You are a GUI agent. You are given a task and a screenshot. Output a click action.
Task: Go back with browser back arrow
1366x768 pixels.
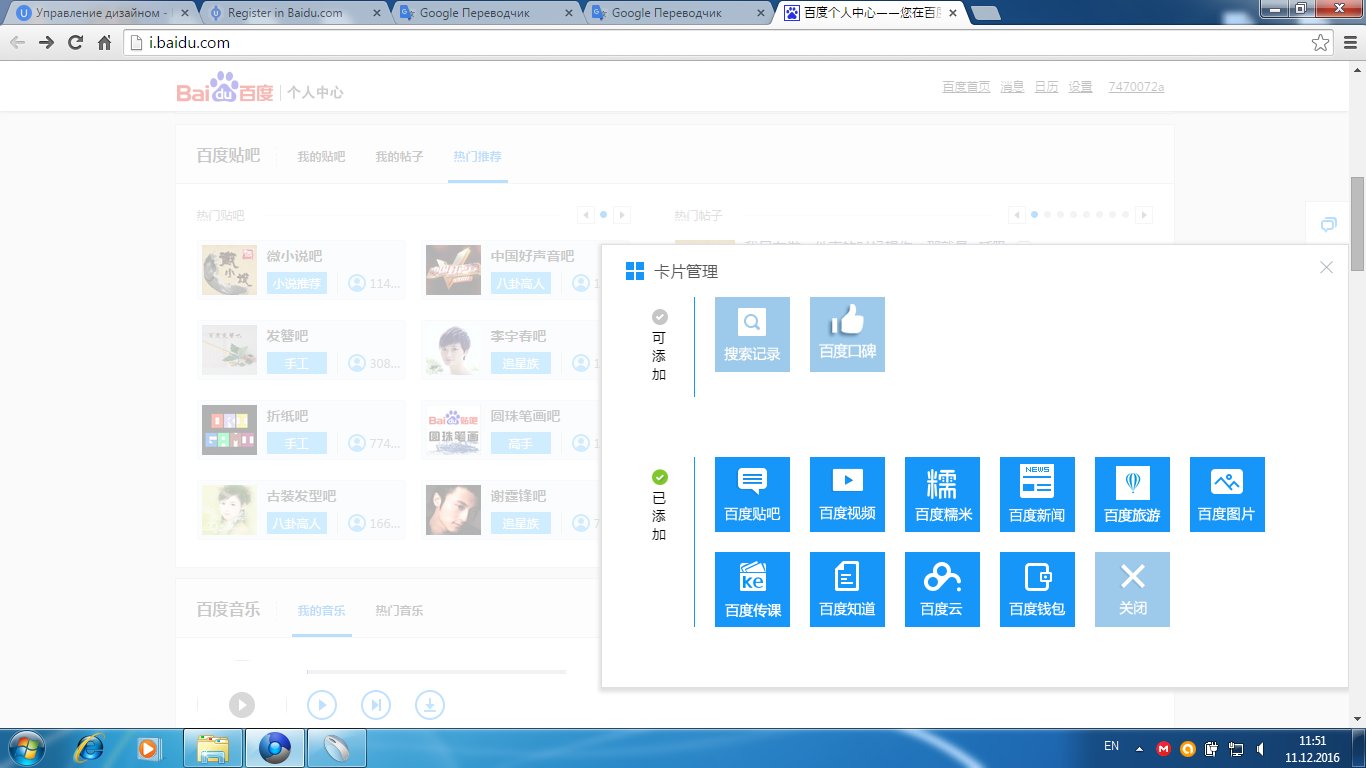(x=17, y=42)
